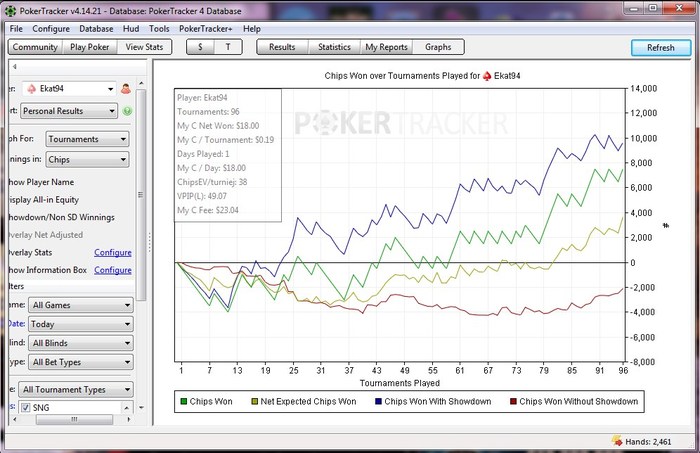Viewport: 700px width, 453px height.
Task: Click the yellow Net Expected Chips Won swatch
Action: 254,401
